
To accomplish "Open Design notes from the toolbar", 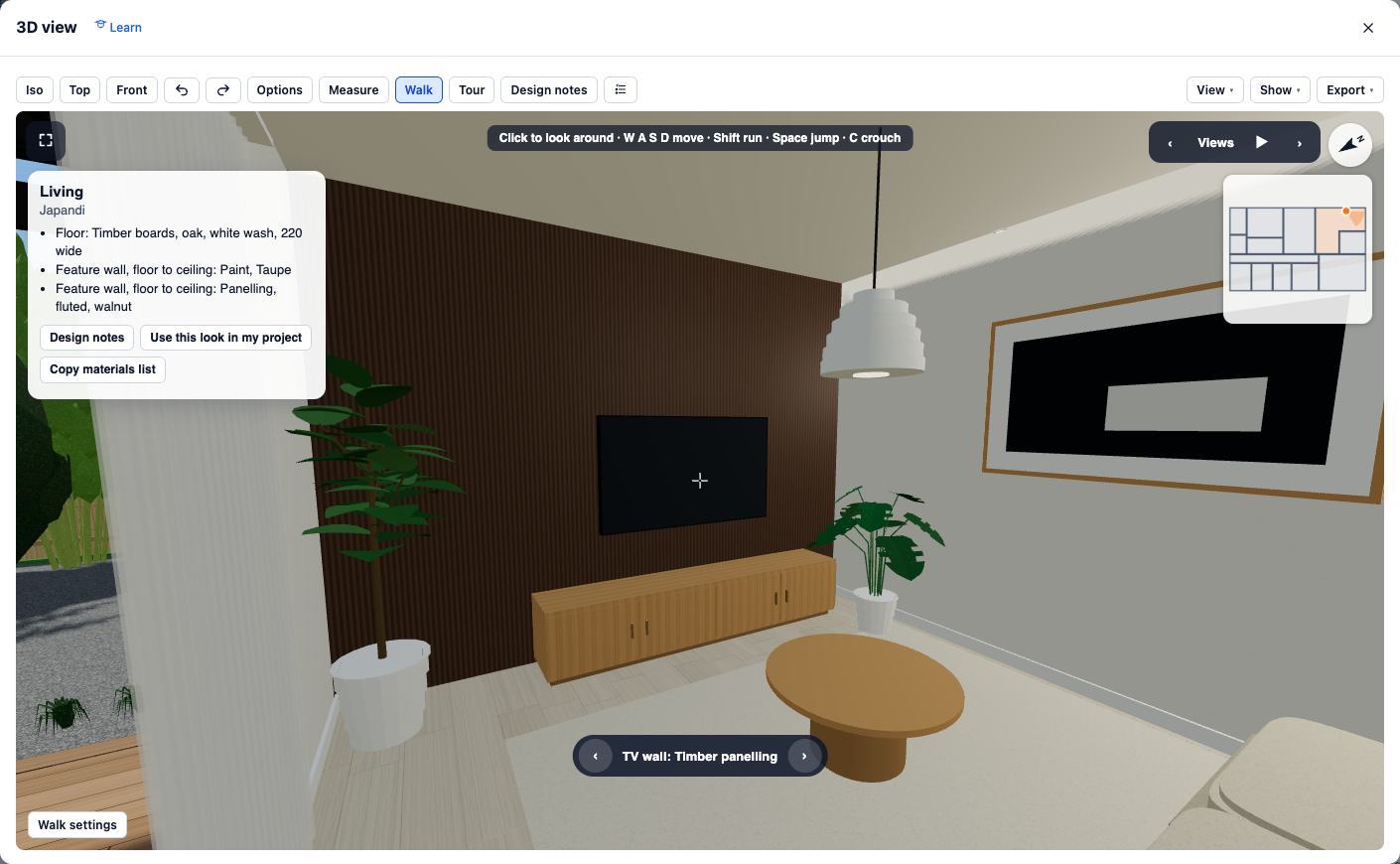I will coord(549,90).
